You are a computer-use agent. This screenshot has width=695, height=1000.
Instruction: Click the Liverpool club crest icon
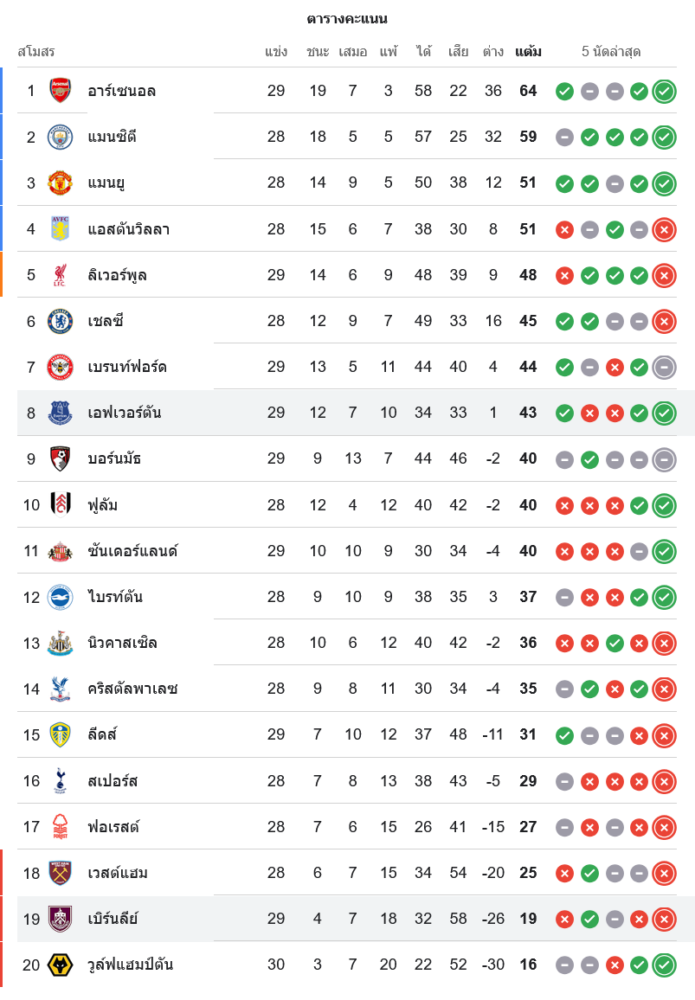click(60, 275)
